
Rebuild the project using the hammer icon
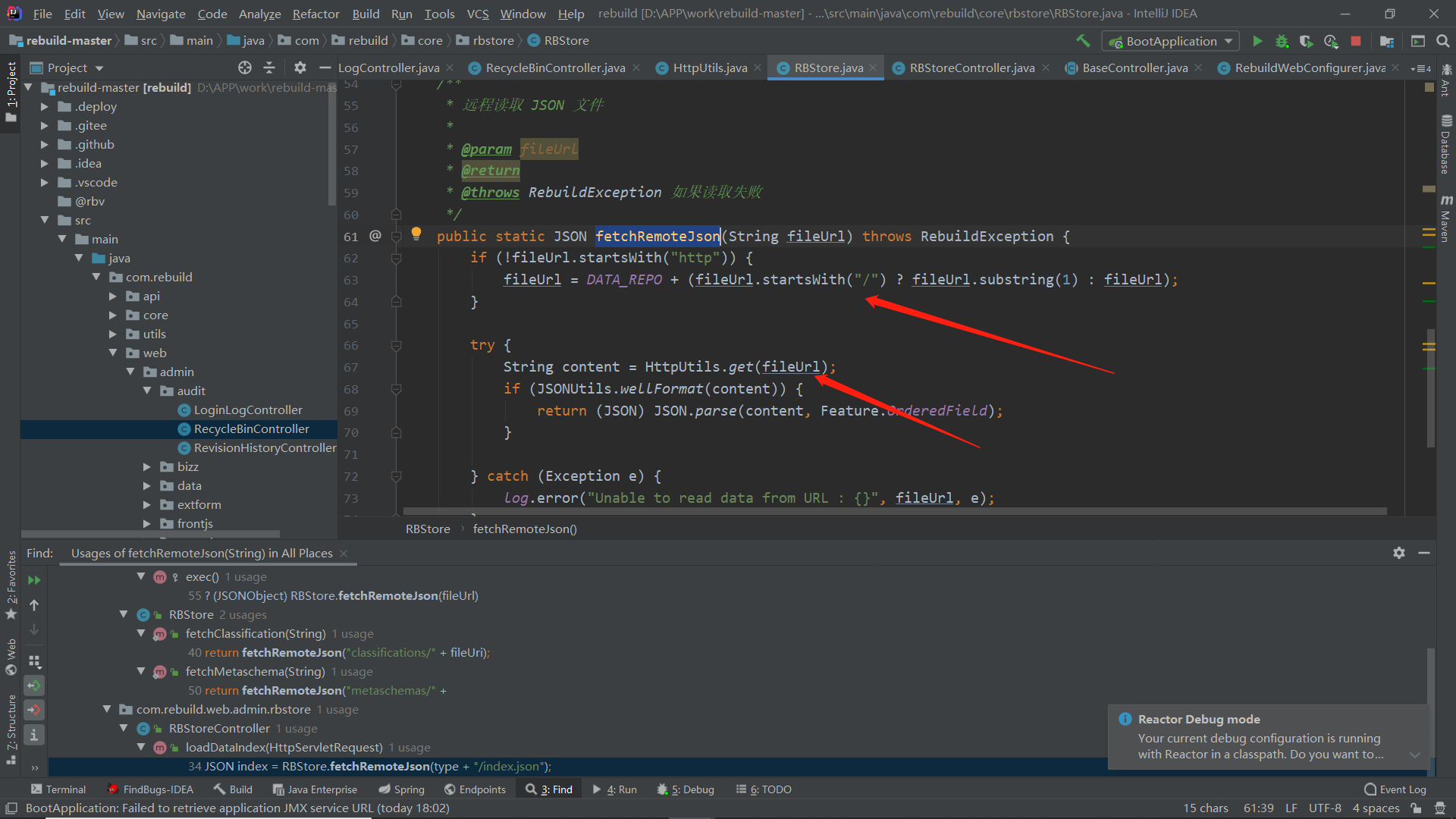(1083, 41)
